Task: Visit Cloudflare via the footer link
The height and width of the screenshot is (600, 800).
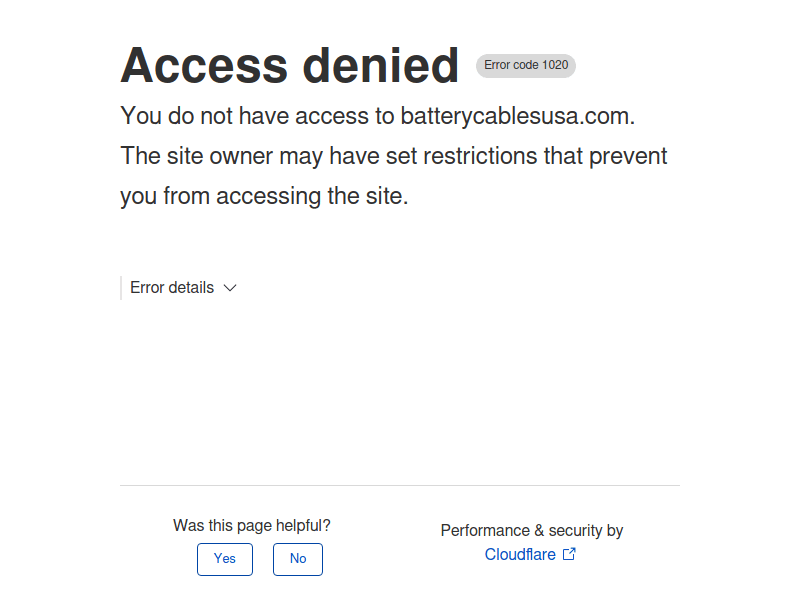Action: [520, 554]
